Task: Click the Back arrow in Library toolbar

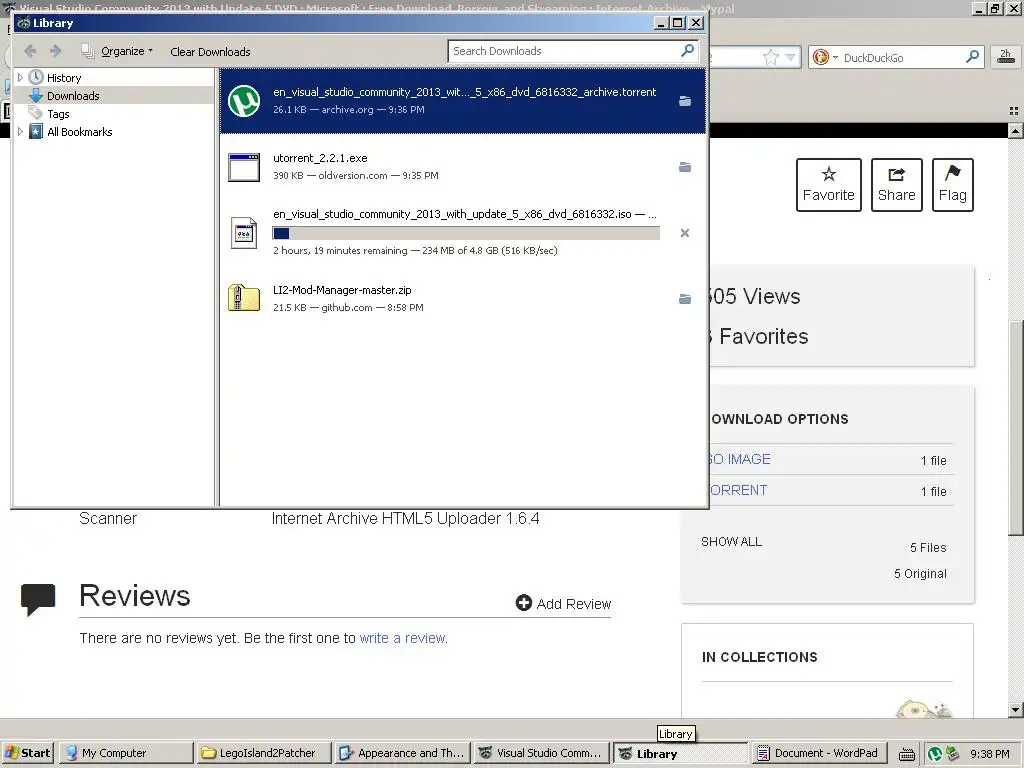Action: [x=30, y=51]
